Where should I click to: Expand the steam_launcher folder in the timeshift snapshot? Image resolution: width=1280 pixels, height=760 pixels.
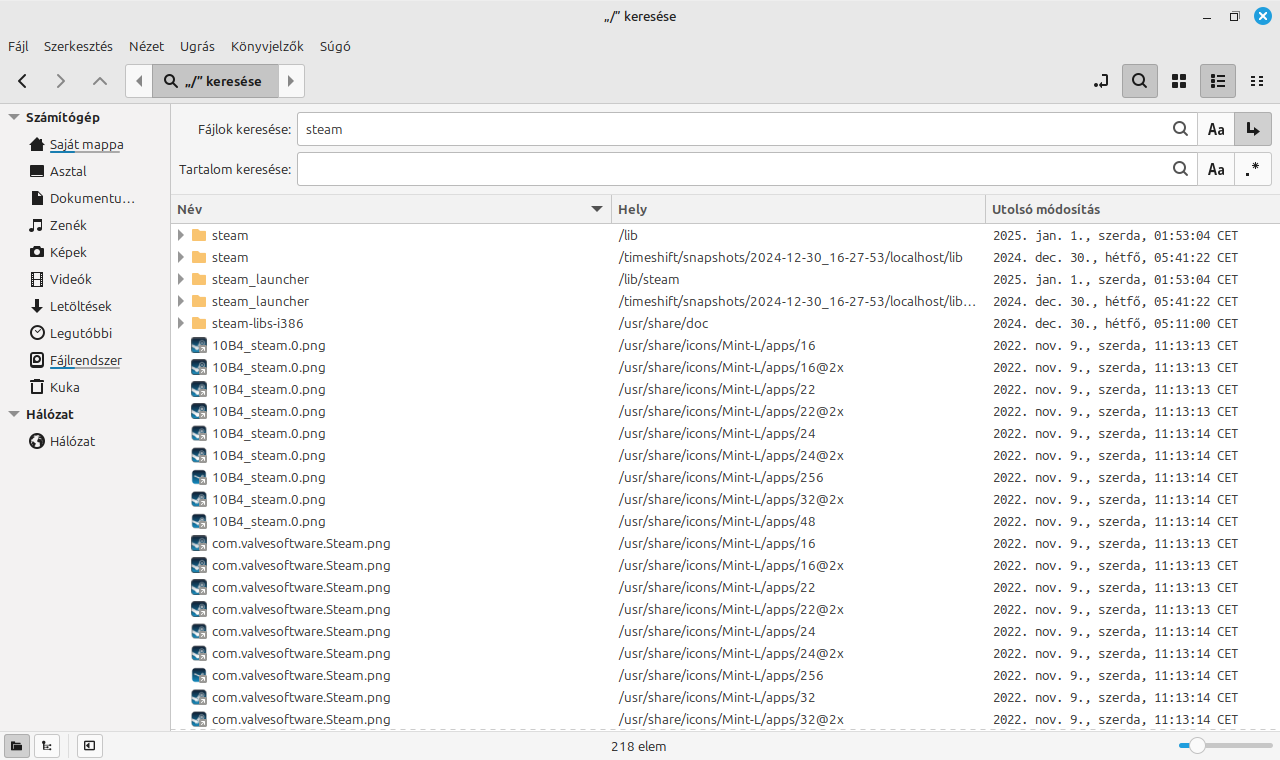(x=181, y=301)
